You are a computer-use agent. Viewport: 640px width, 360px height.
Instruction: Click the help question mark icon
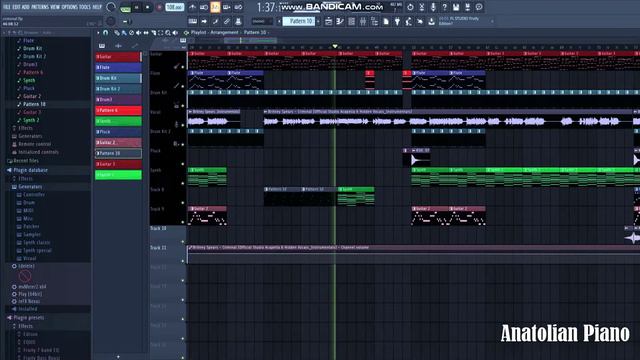(x=444, y=7)
